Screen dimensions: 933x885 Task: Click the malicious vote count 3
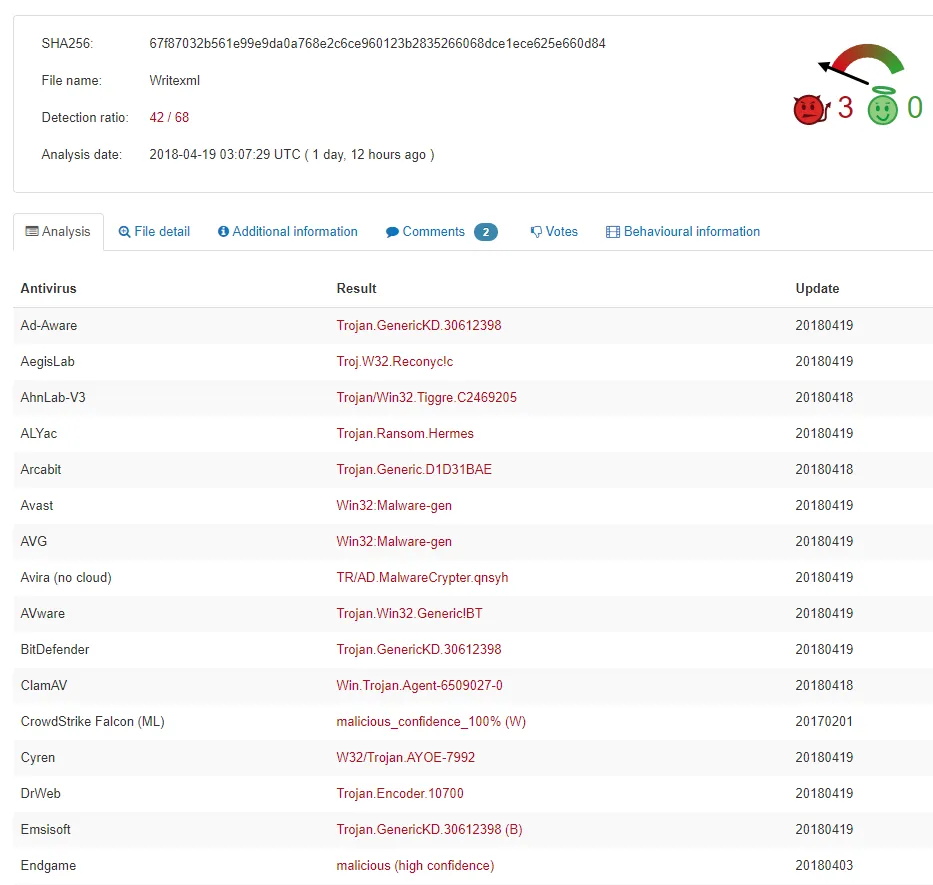click(x=845, y=108)
